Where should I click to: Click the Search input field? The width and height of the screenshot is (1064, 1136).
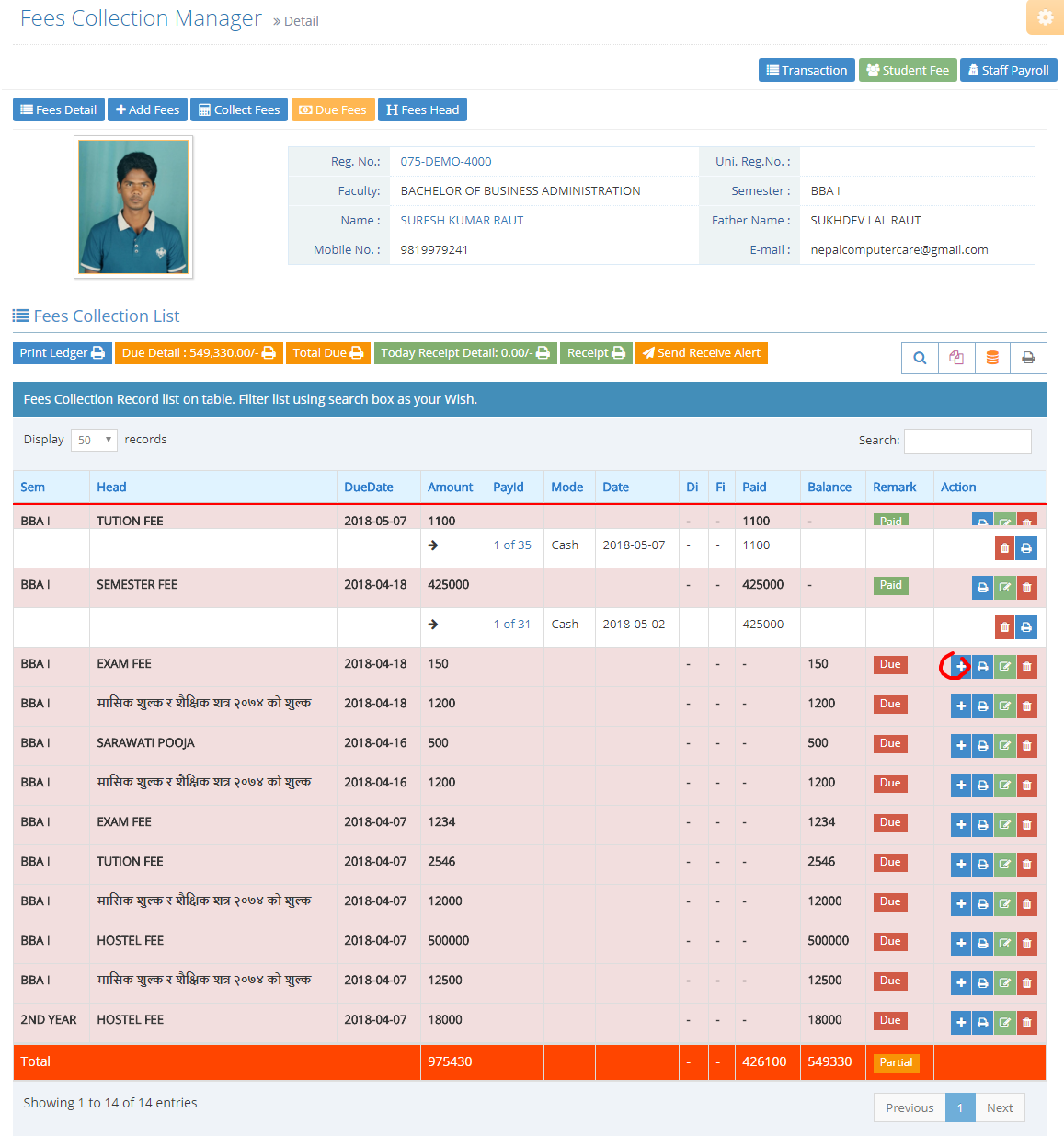tap(967, 442)
